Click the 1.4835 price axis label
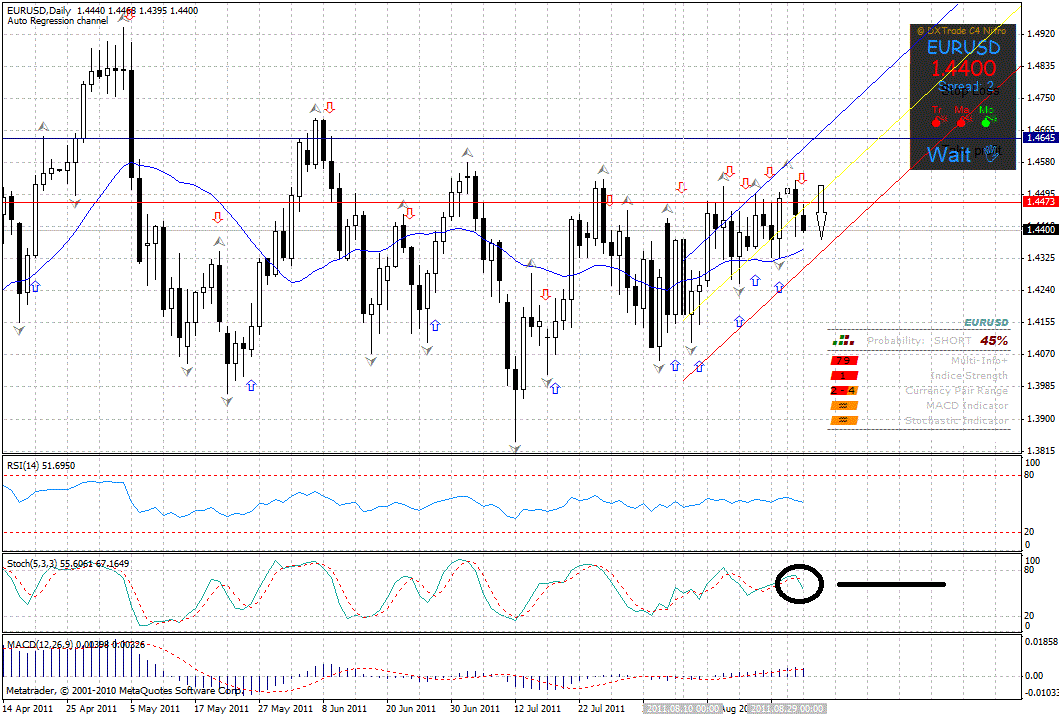 pos(1040,66)
